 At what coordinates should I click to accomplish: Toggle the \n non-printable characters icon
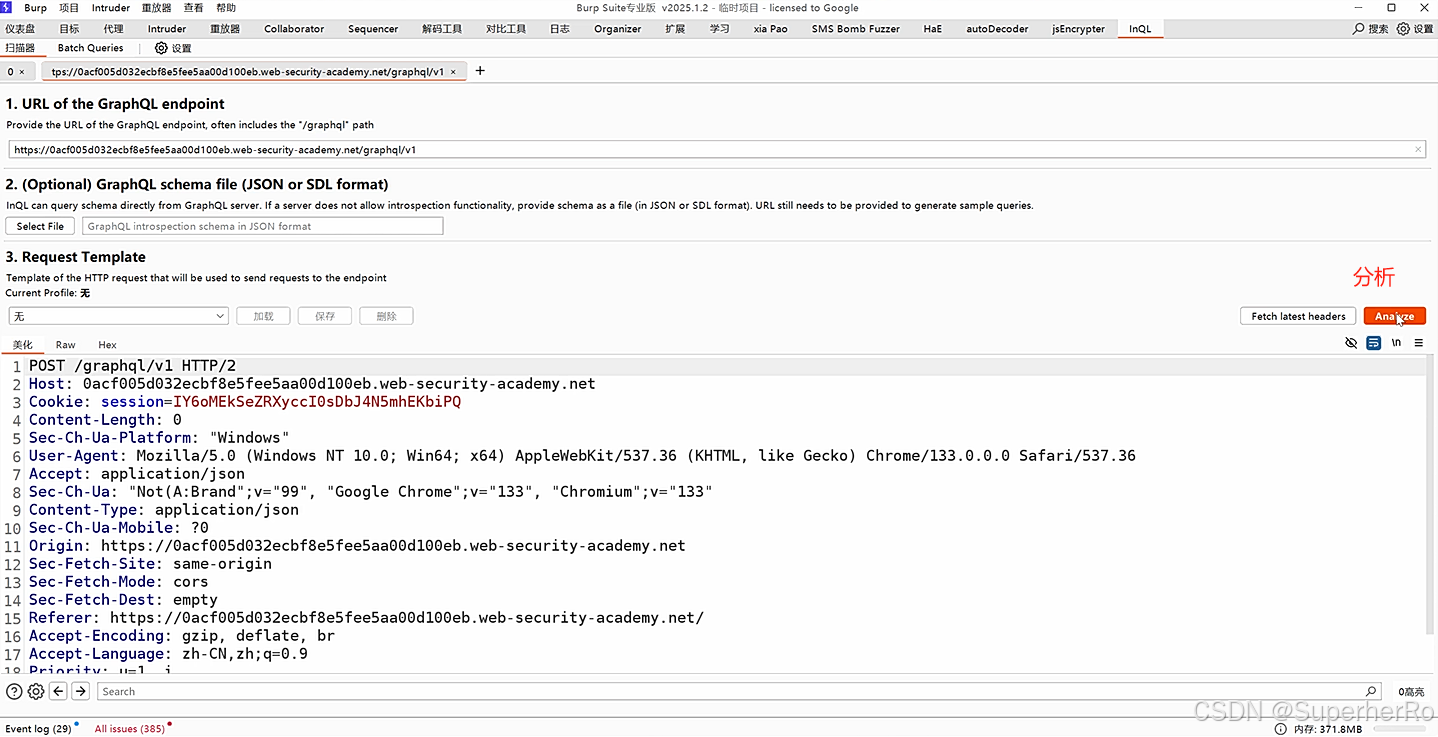(x=1396, y=343)
